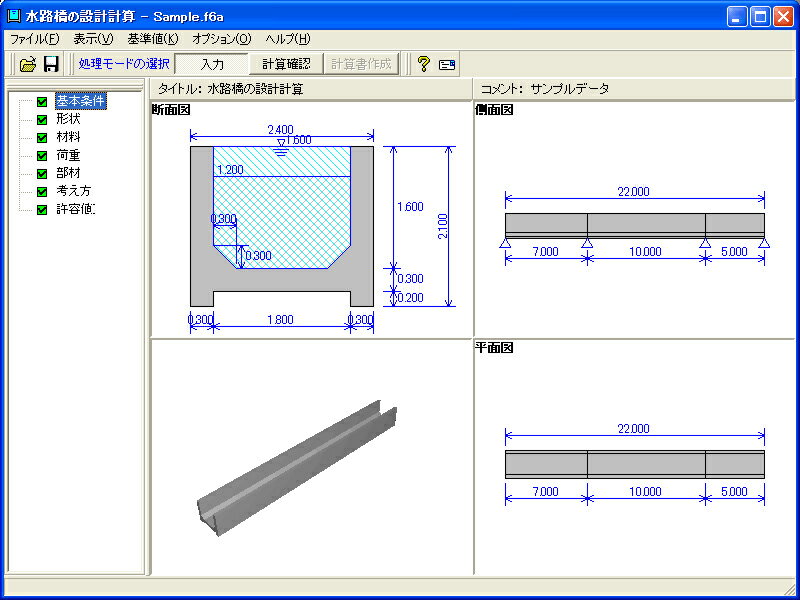This screenshot has height=600, width=800.
Task: Click the open file folder icon
Action: 28,64
